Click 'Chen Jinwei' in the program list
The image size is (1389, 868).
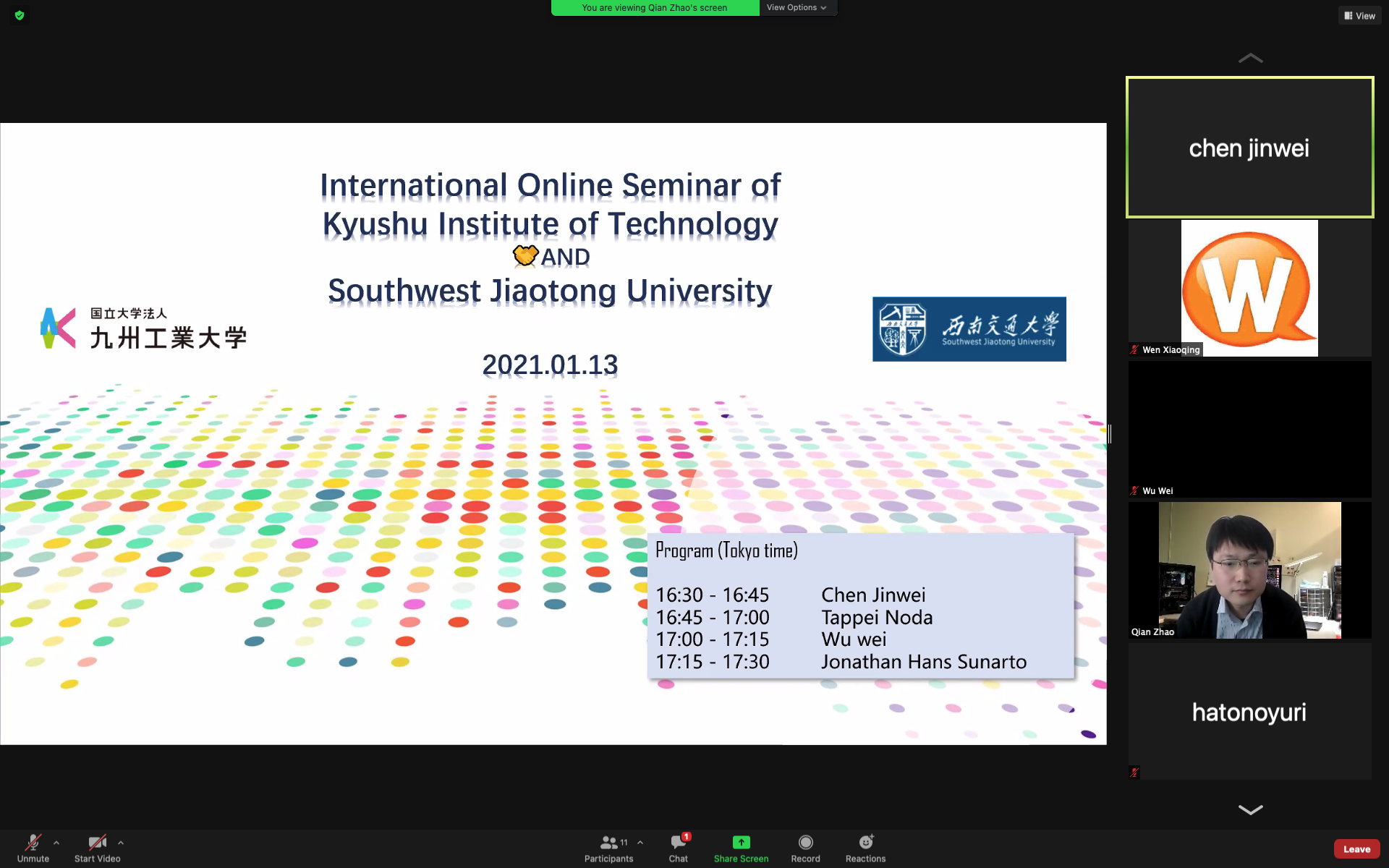[873, 595]
